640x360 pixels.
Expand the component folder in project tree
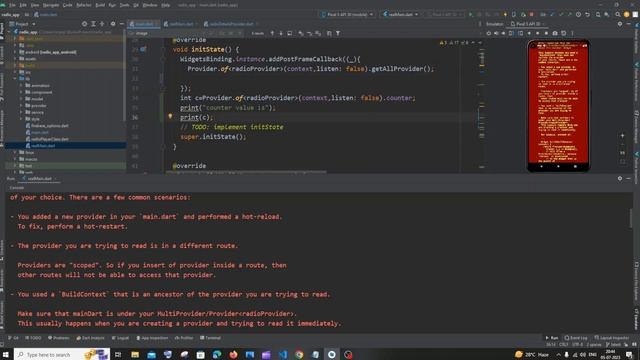(22, 92)
